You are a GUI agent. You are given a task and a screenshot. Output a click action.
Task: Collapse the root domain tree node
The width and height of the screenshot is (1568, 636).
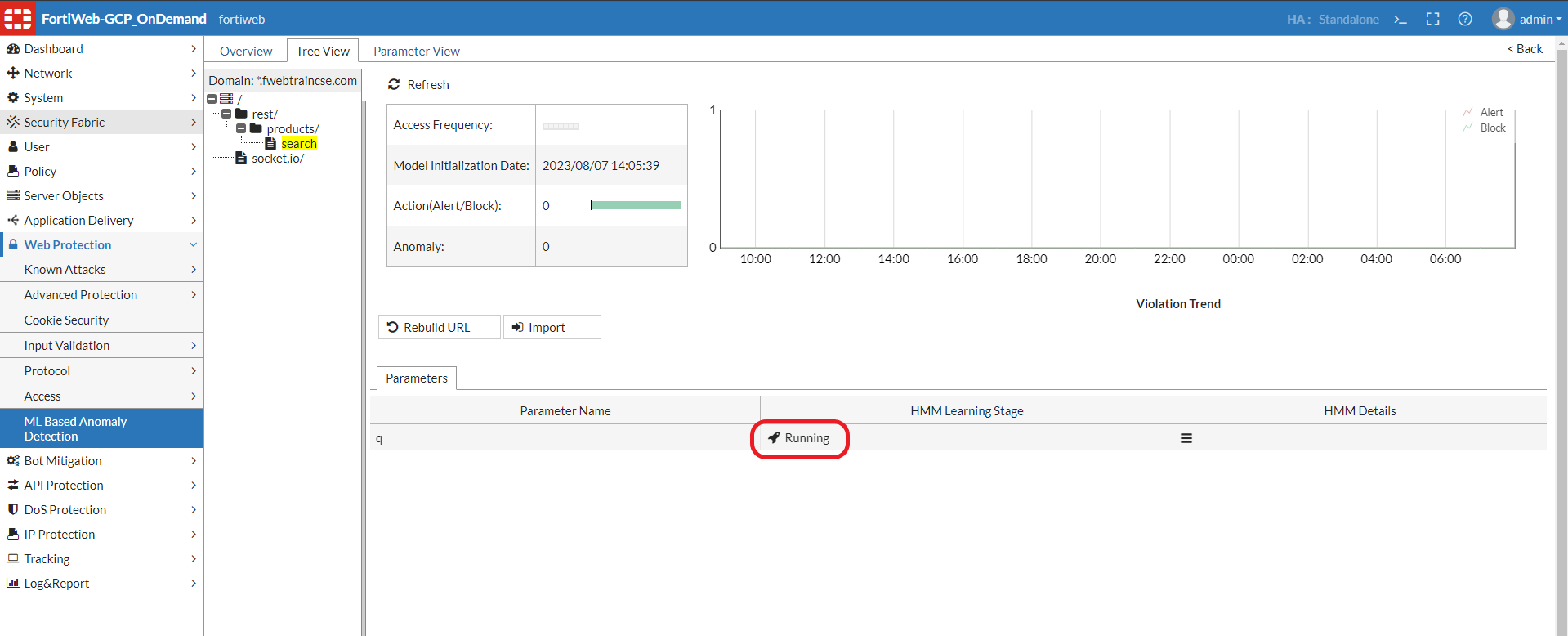212,99
